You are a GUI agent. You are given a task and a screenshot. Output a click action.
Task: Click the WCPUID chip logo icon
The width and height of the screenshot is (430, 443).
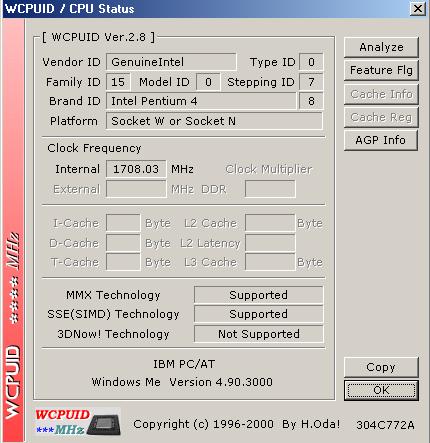point(78,422)
